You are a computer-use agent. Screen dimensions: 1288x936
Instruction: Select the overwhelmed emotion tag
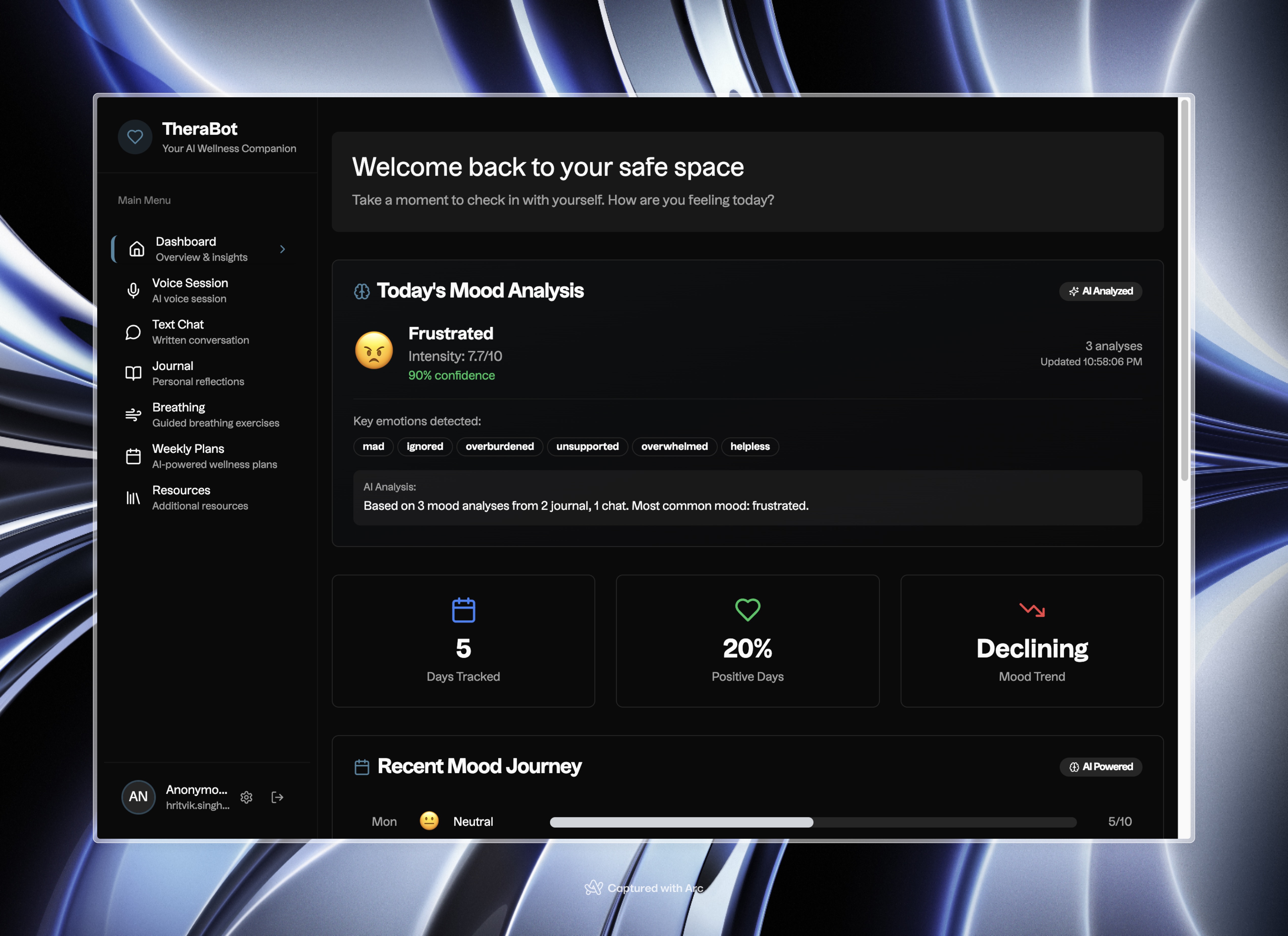pos(675,446)
